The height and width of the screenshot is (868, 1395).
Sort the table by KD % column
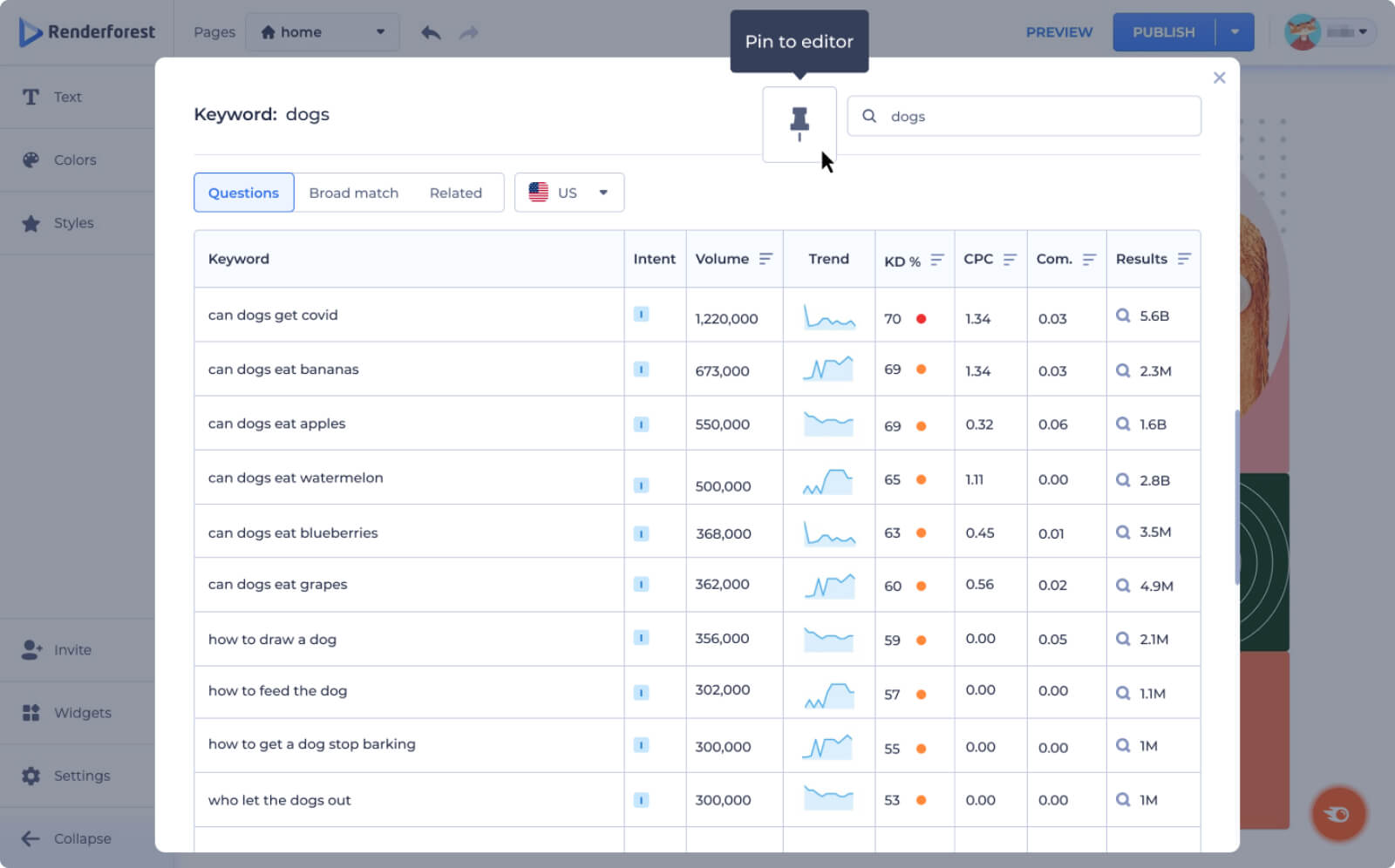(937, 260)
